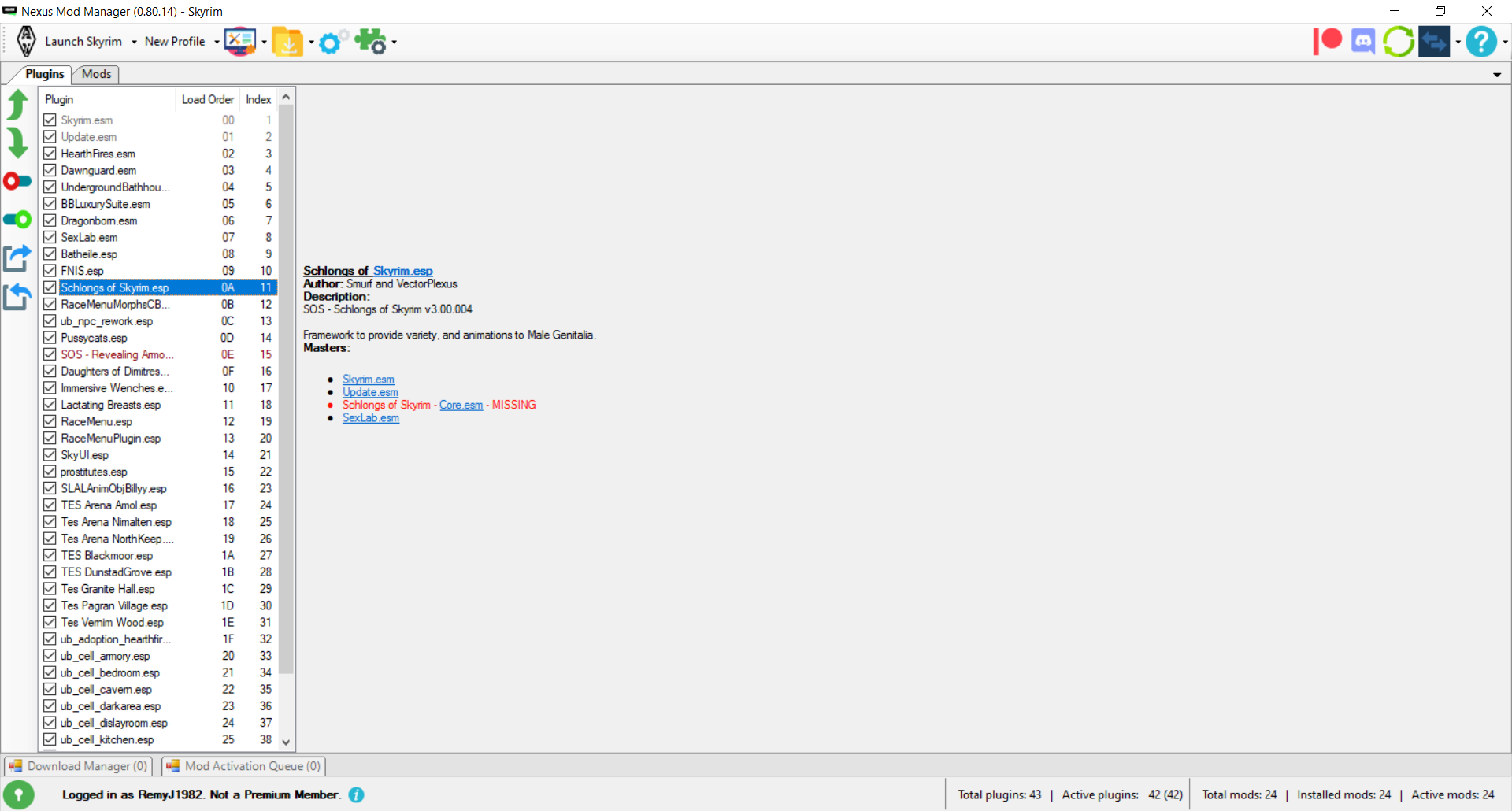Expand the tools puzzle dropdown arrow
The image size is (1512, 811).
pos(394,42)
